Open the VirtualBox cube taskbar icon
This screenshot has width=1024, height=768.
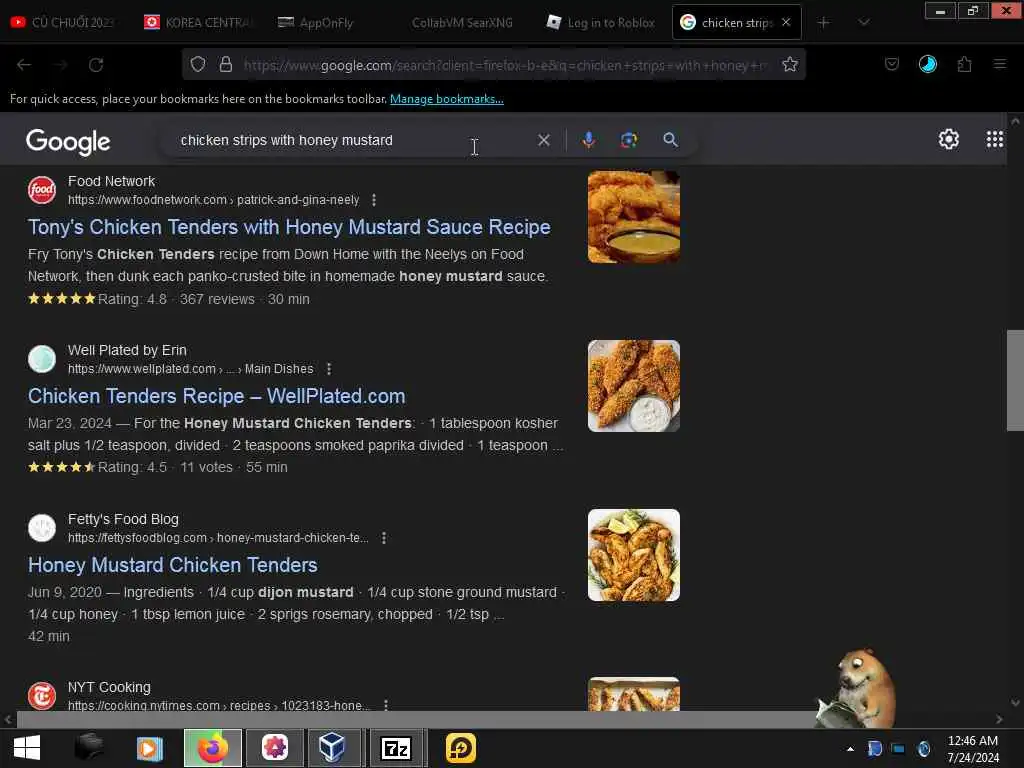click(332, 748)
